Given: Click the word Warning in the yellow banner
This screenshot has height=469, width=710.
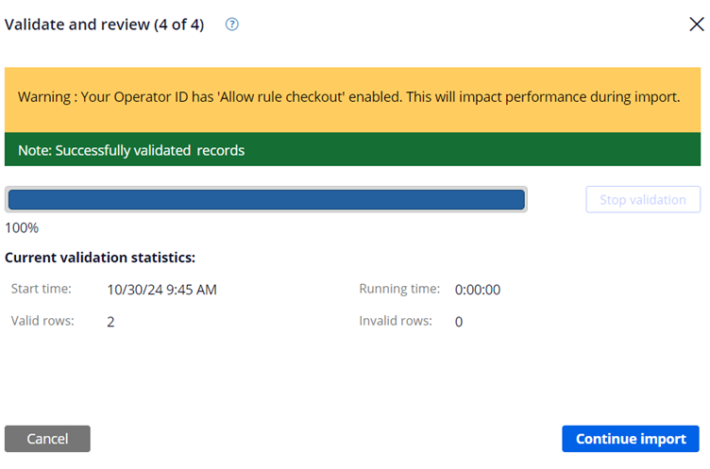Looking at the screenshot, I should click(45, 98).
